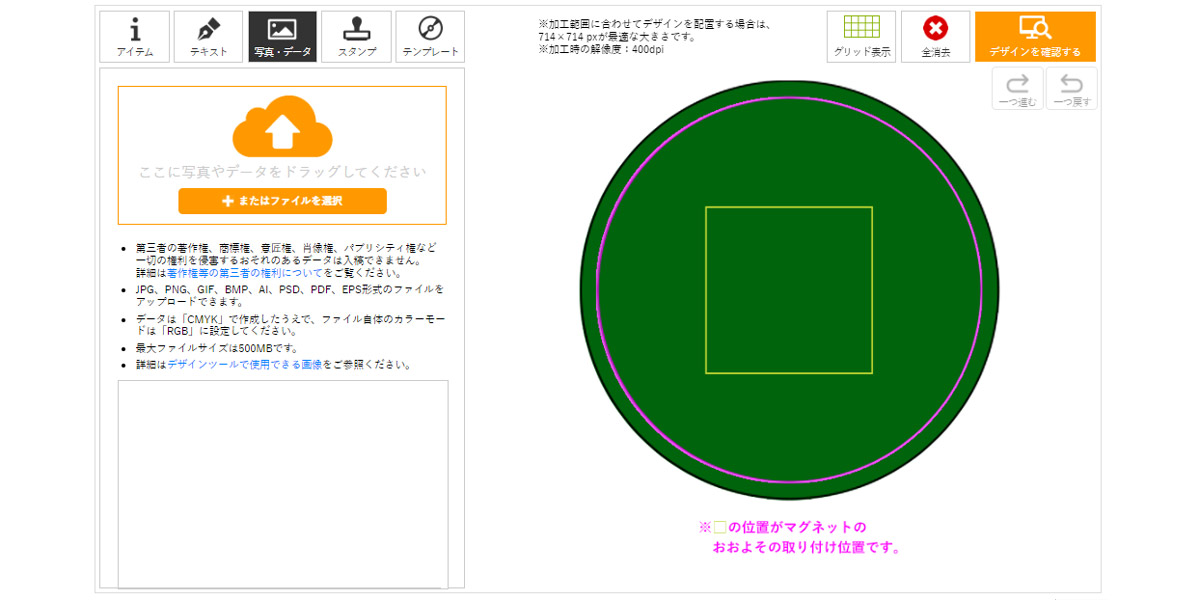Click デザインを確認する button

click(x=1035, y=37)
